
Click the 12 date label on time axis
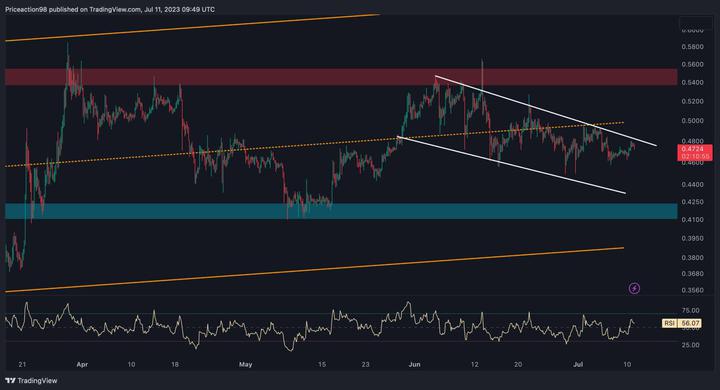click(x=474, y=365)
